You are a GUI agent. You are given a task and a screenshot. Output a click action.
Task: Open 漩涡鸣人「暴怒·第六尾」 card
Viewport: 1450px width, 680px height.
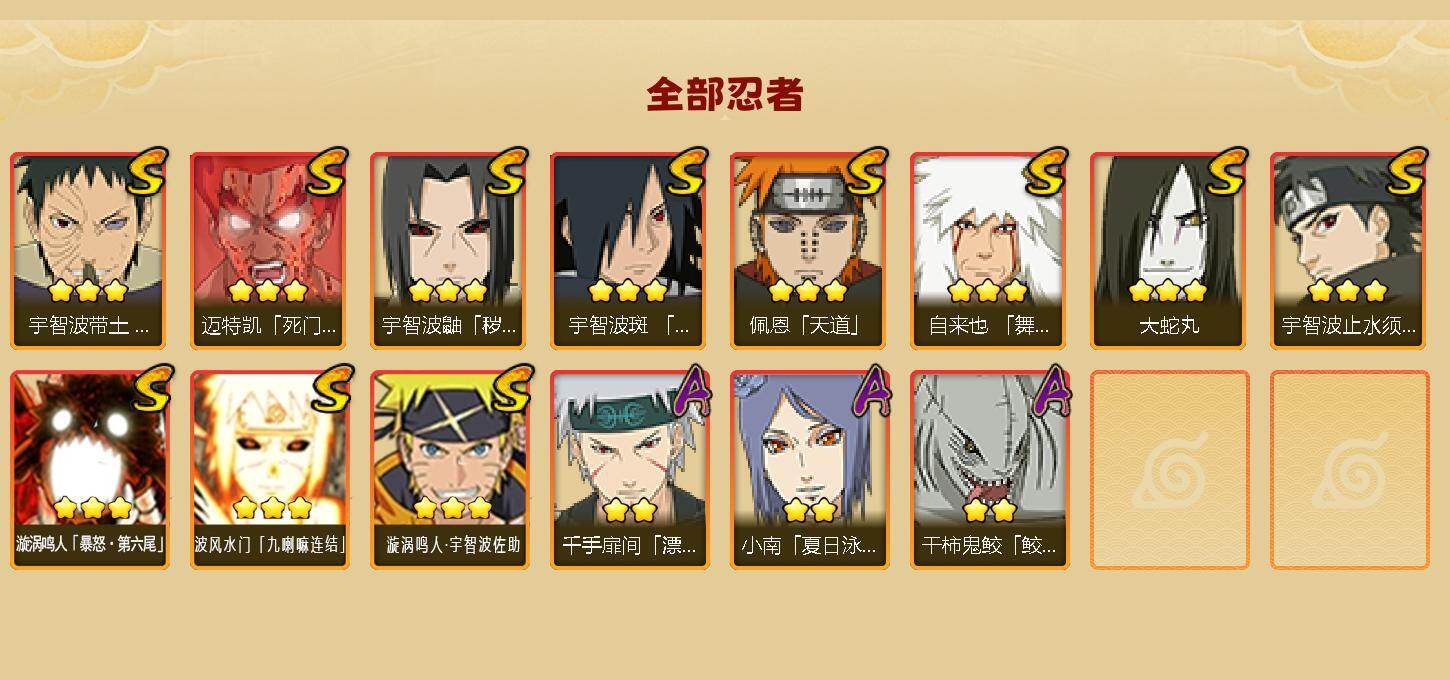click(90, 470)
